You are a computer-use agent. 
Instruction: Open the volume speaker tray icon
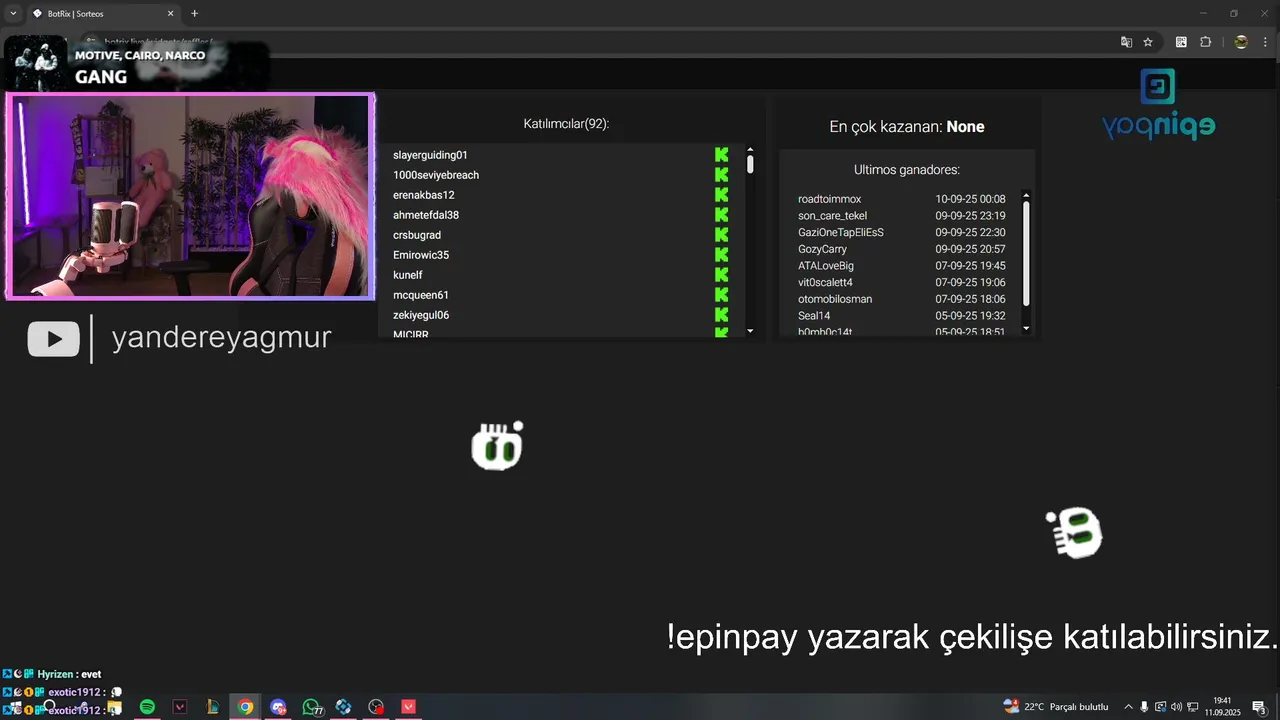point(1176,707)
